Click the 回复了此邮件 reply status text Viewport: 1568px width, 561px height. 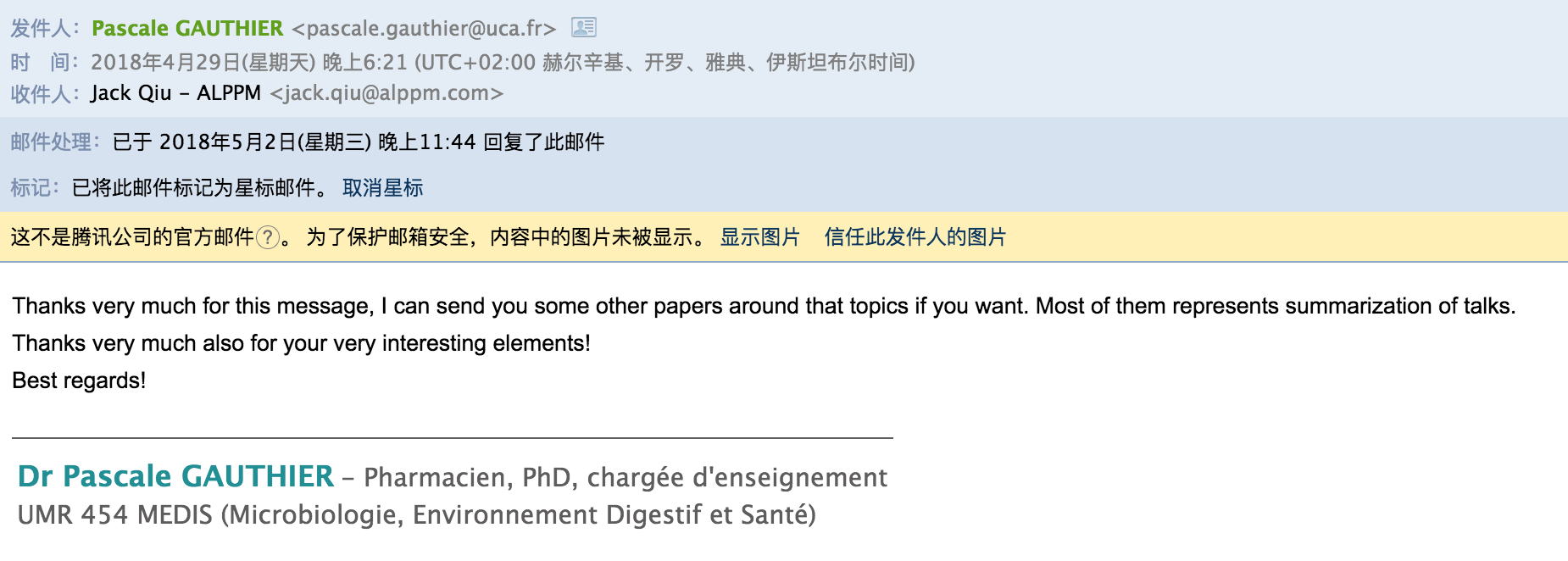543,142
